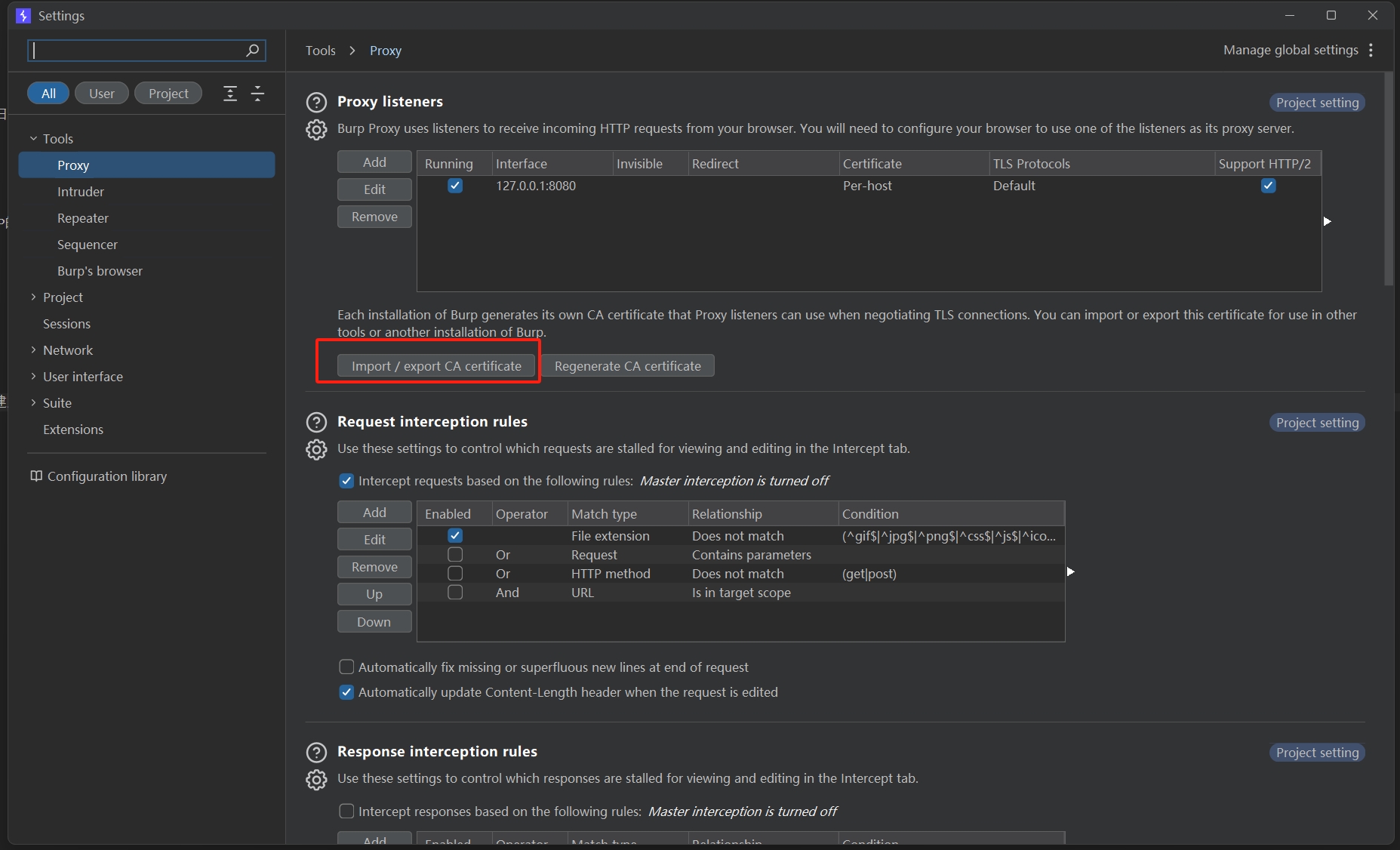The image size is (1400, 850).
Task: Open the gear options for Proxy listeners
Action: point(316,130)
